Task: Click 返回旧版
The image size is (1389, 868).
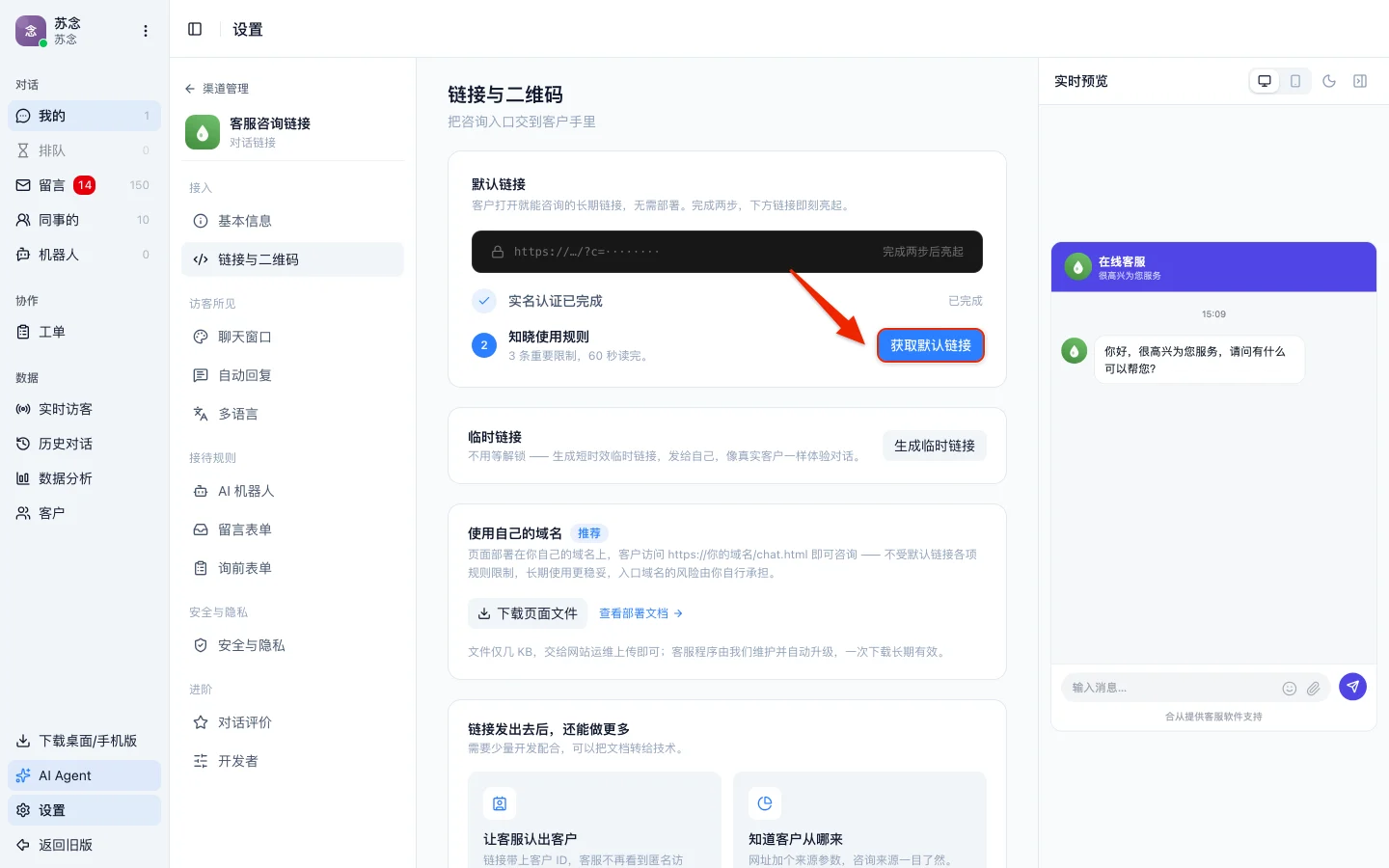Action: click(x=85, y=845)
